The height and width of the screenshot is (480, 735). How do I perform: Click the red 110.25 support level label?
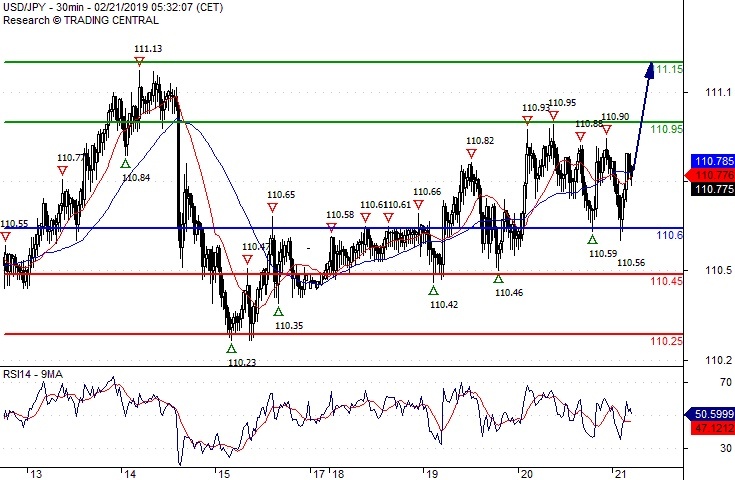(667, 341)
